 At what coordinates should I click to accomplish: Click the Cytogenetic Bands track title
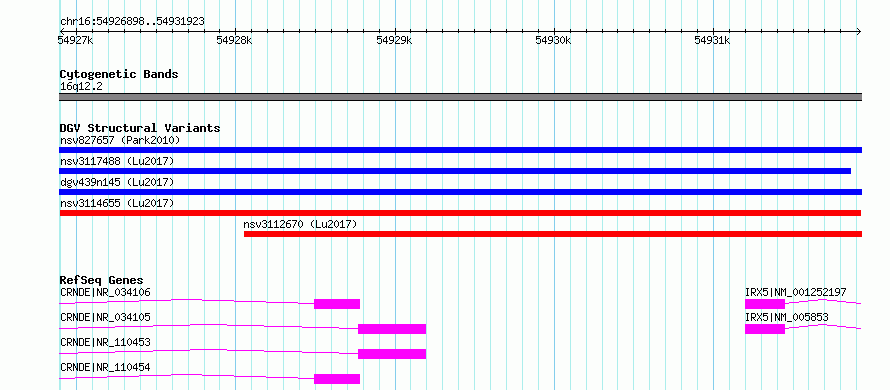click(x=119, y=74)
